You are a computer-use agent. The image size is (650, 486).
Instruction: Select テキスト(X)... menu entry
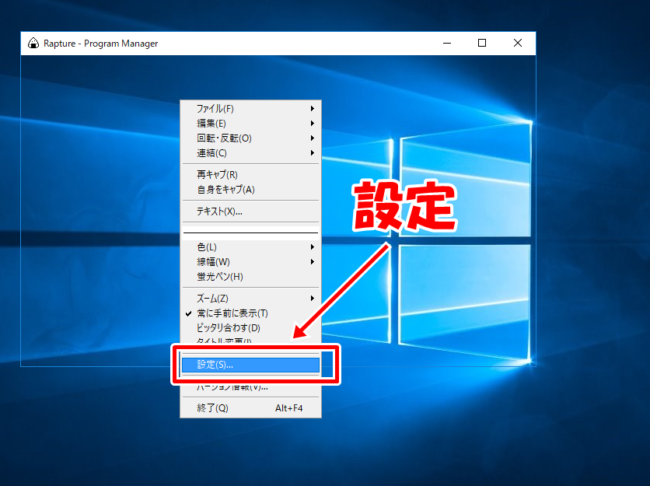(x=250, y=211)
